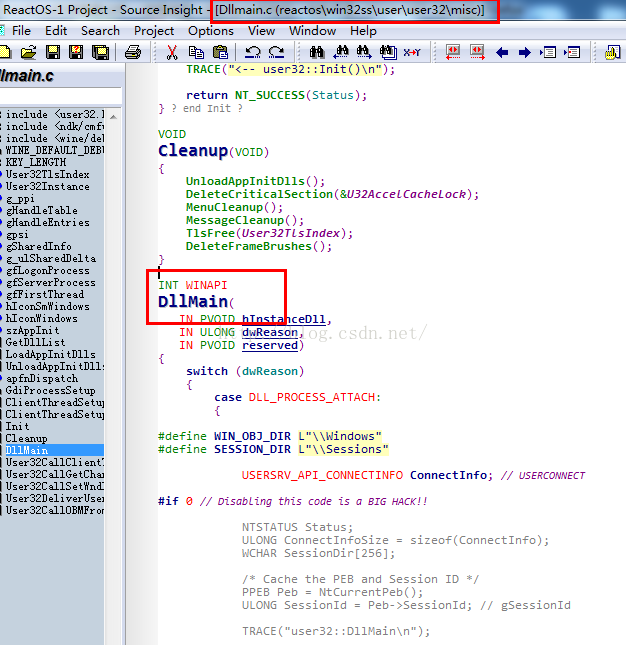Select GetDllList in the symbol list

tap(35, 342)
